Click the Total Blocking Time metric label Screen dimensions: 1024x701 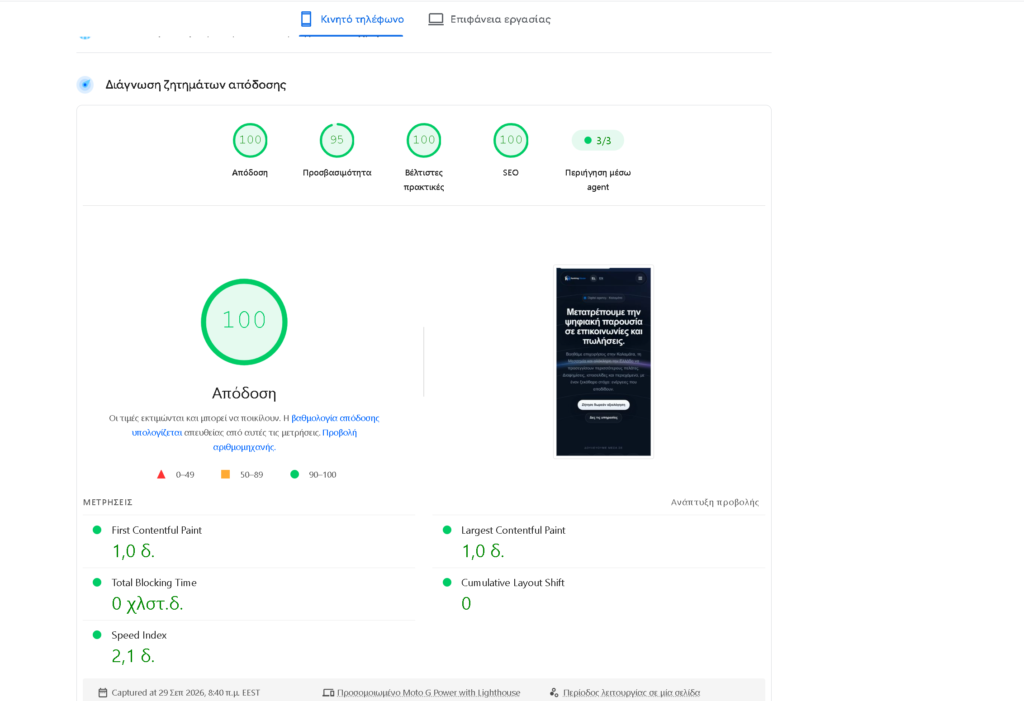pos(154,583)
